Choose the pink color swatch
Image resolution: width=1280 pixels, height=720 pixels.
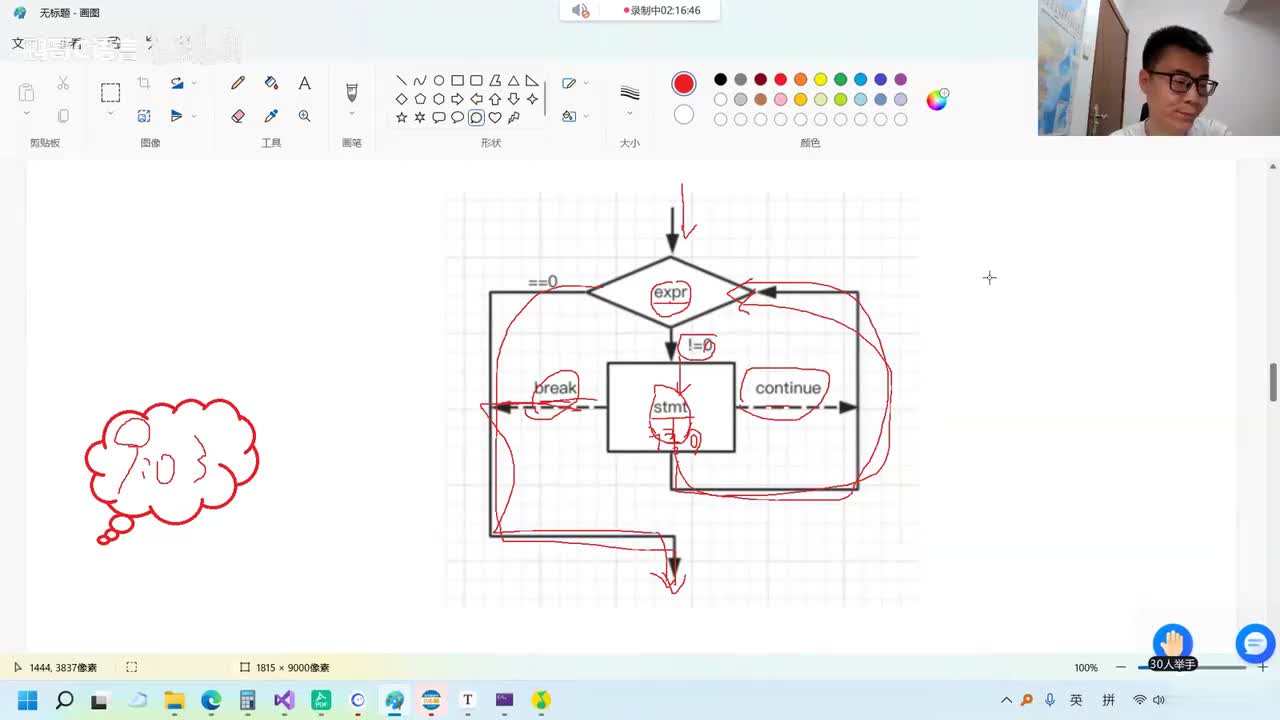point(780,100)
